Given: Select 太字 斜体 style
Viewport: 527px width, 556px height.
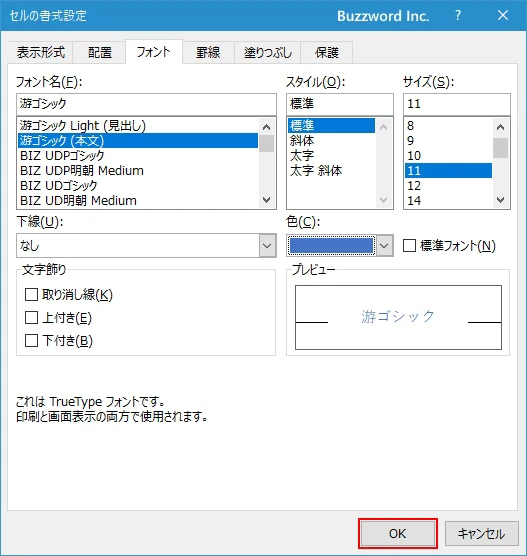Looking at the screenshot, I should [x=331, y=171].
